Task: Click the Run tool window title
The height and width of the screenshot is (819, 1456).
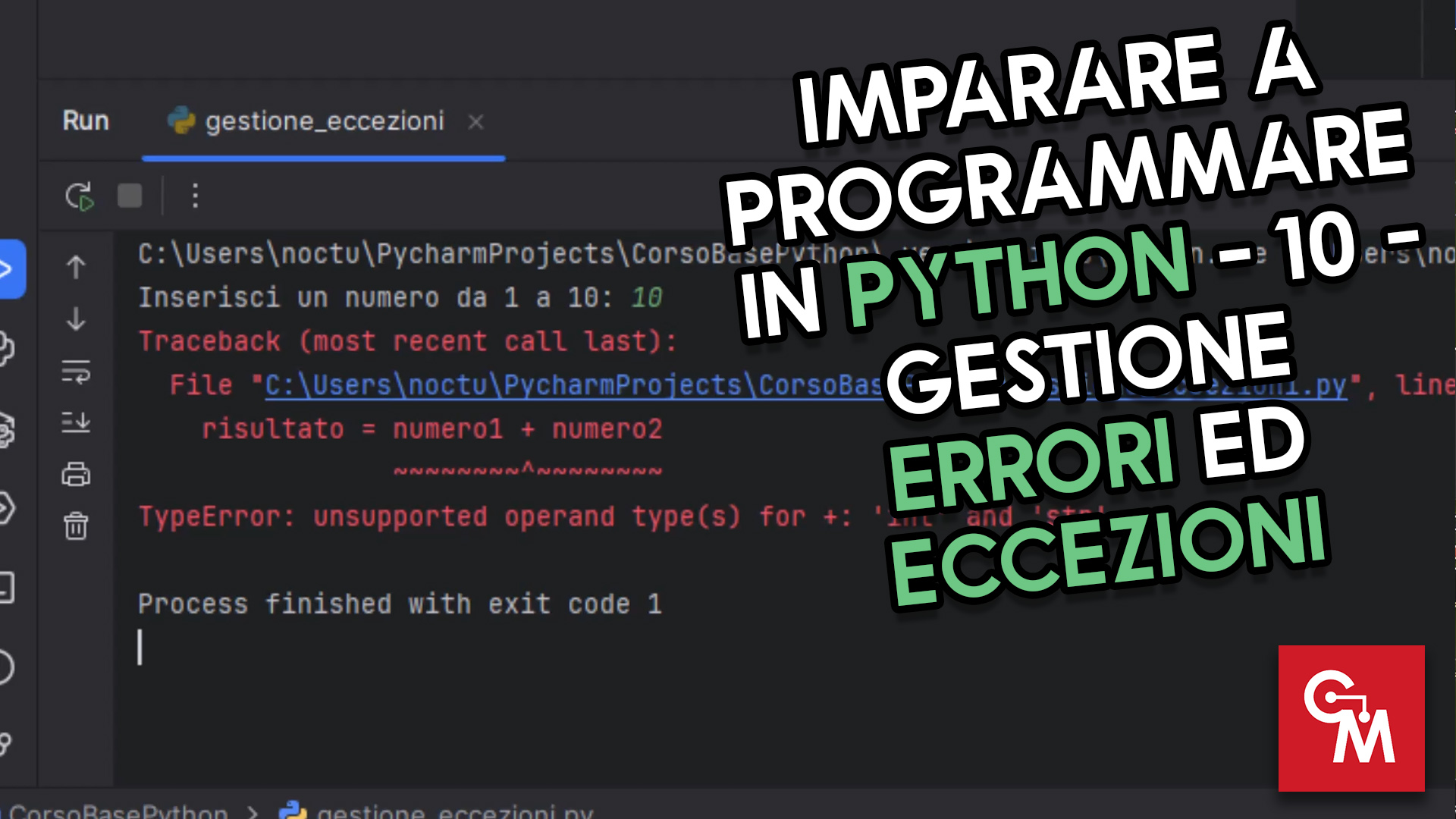Action: [x=85, y=121]
